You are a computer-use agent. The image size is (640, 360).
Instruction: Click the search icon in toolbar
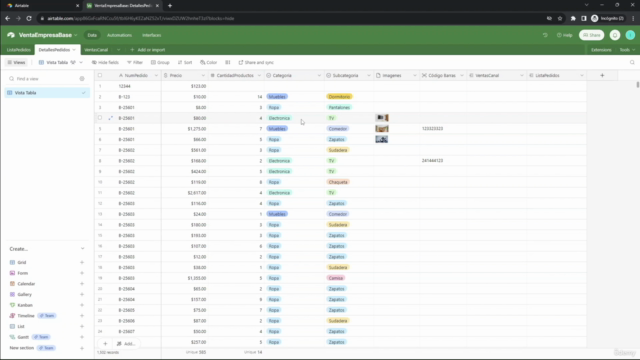pos(632,62)
